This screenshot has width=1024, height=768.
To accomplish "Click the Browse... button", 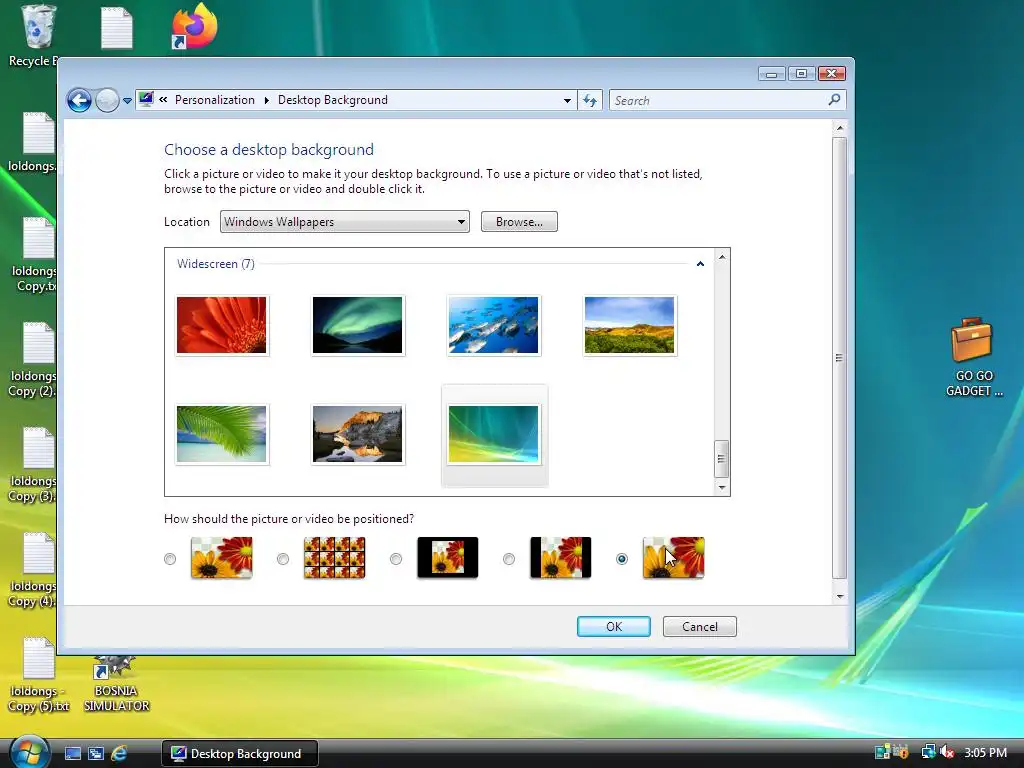I will [519, 222].
